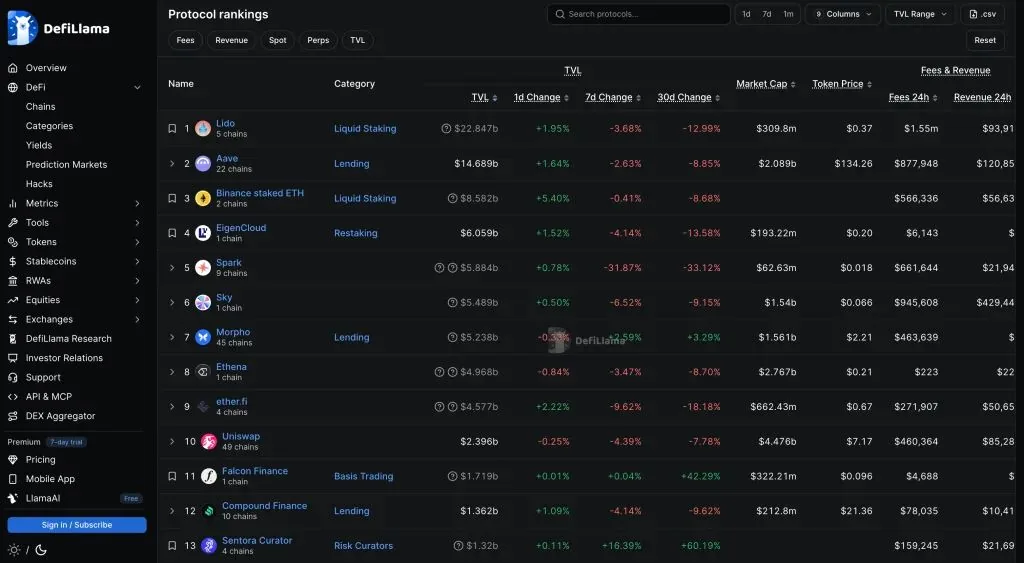Click the Tools wrench icon
This screenshot has height=563, width=1024.
coord(12,223)
